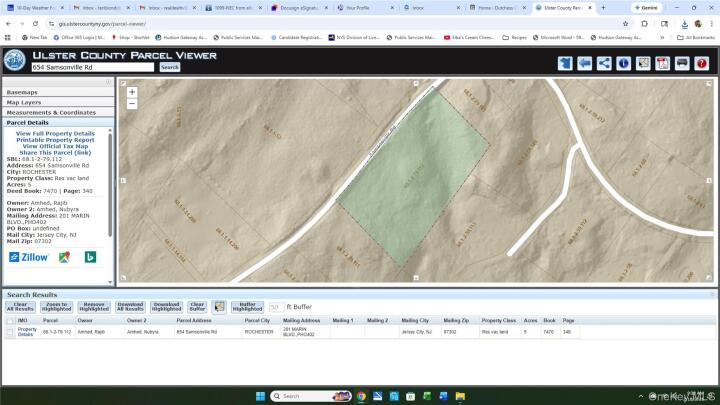Click the Search button beside address box
This screenshot has height=405, width=720.
[x=170, y=67]
